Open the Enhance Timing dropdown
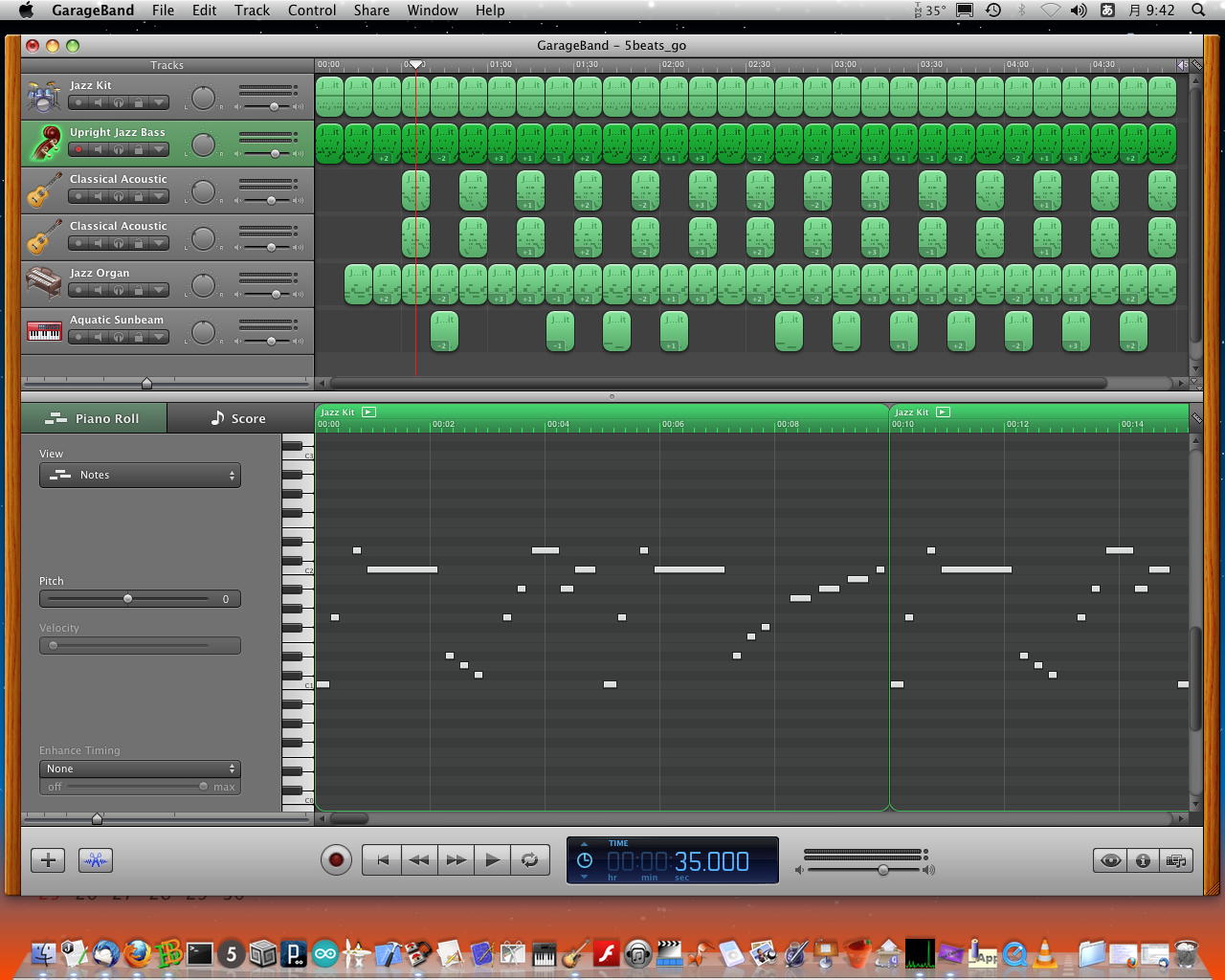The image size is (1225, 980). pos(140,768)
